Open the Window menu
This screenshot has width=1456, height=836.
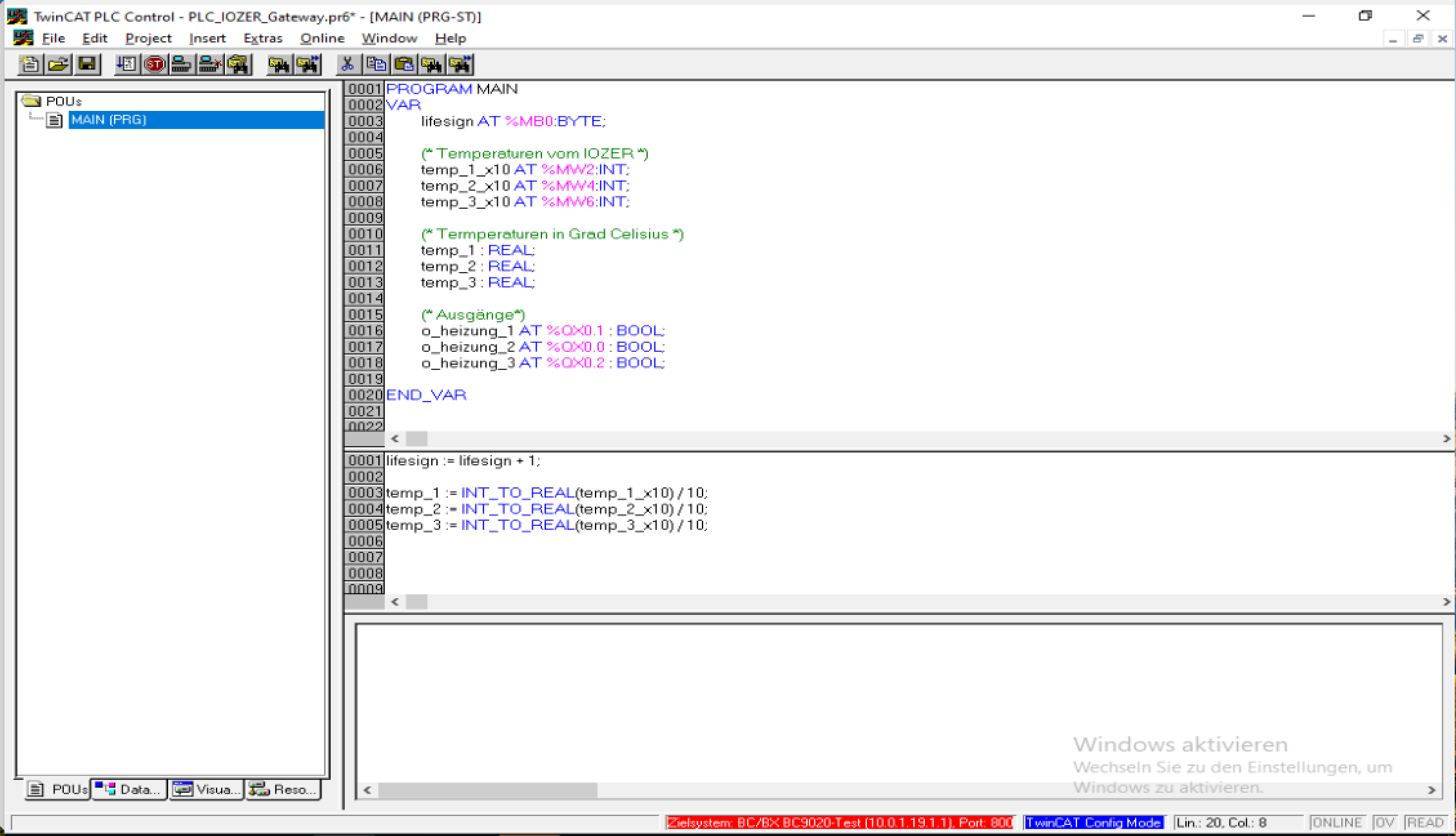(x=389, y=39)
